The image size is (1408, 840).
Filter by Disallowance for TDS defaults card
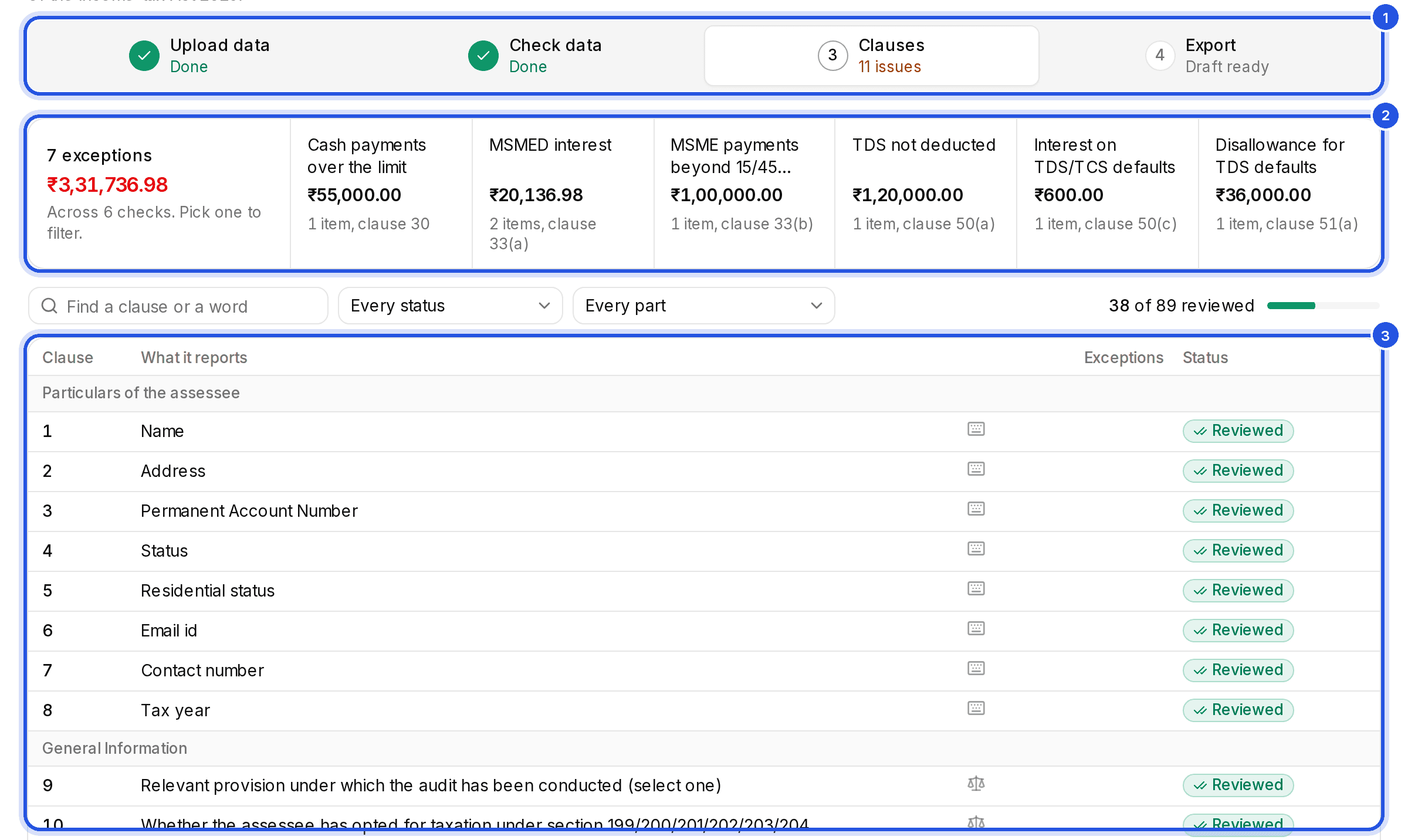(1289, 194)
